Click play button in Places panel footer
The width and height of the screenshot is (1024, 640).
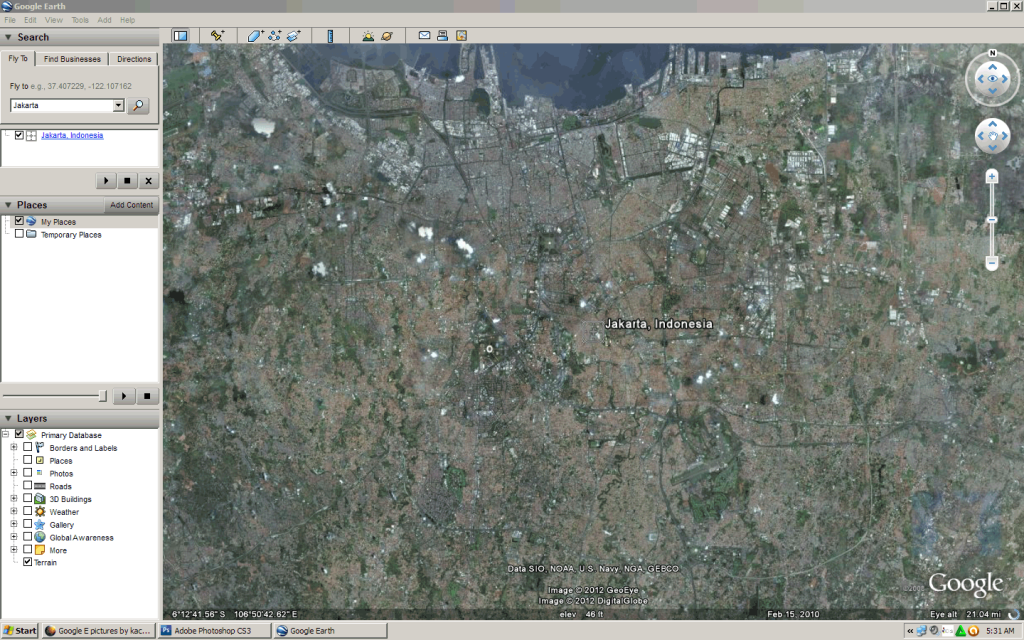pyautogui.click(x=124, y=396)
